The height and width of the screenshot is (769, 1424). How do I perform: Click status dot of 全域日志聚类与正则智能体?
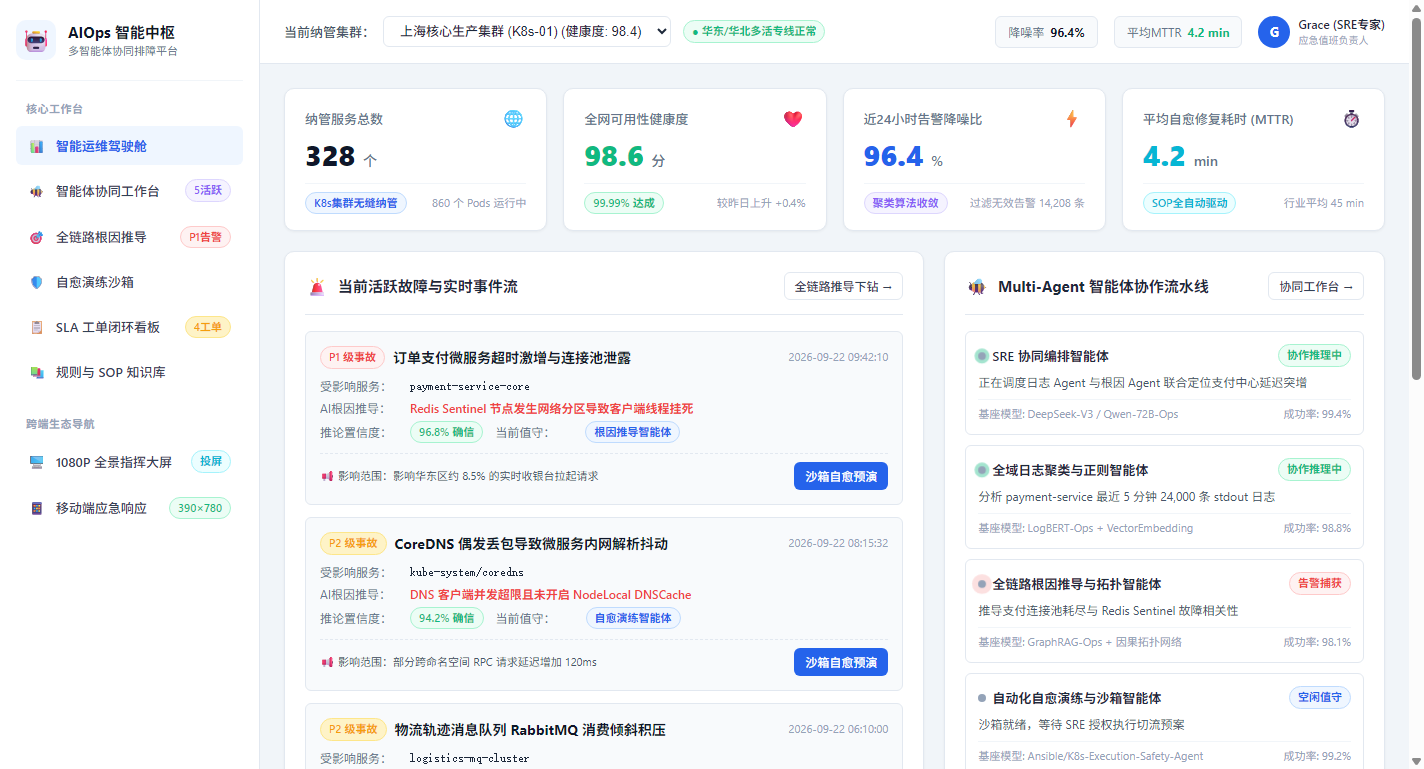point(982,470)
